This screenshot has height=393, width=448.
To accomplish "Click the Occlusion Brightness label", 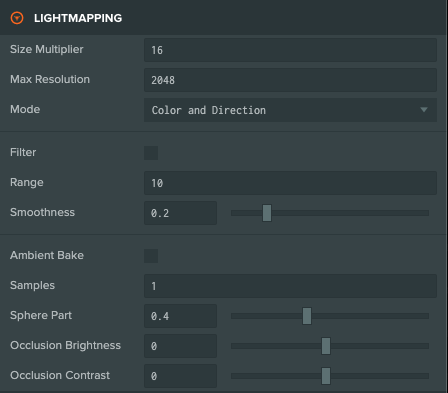I will [x=65, y=345].
